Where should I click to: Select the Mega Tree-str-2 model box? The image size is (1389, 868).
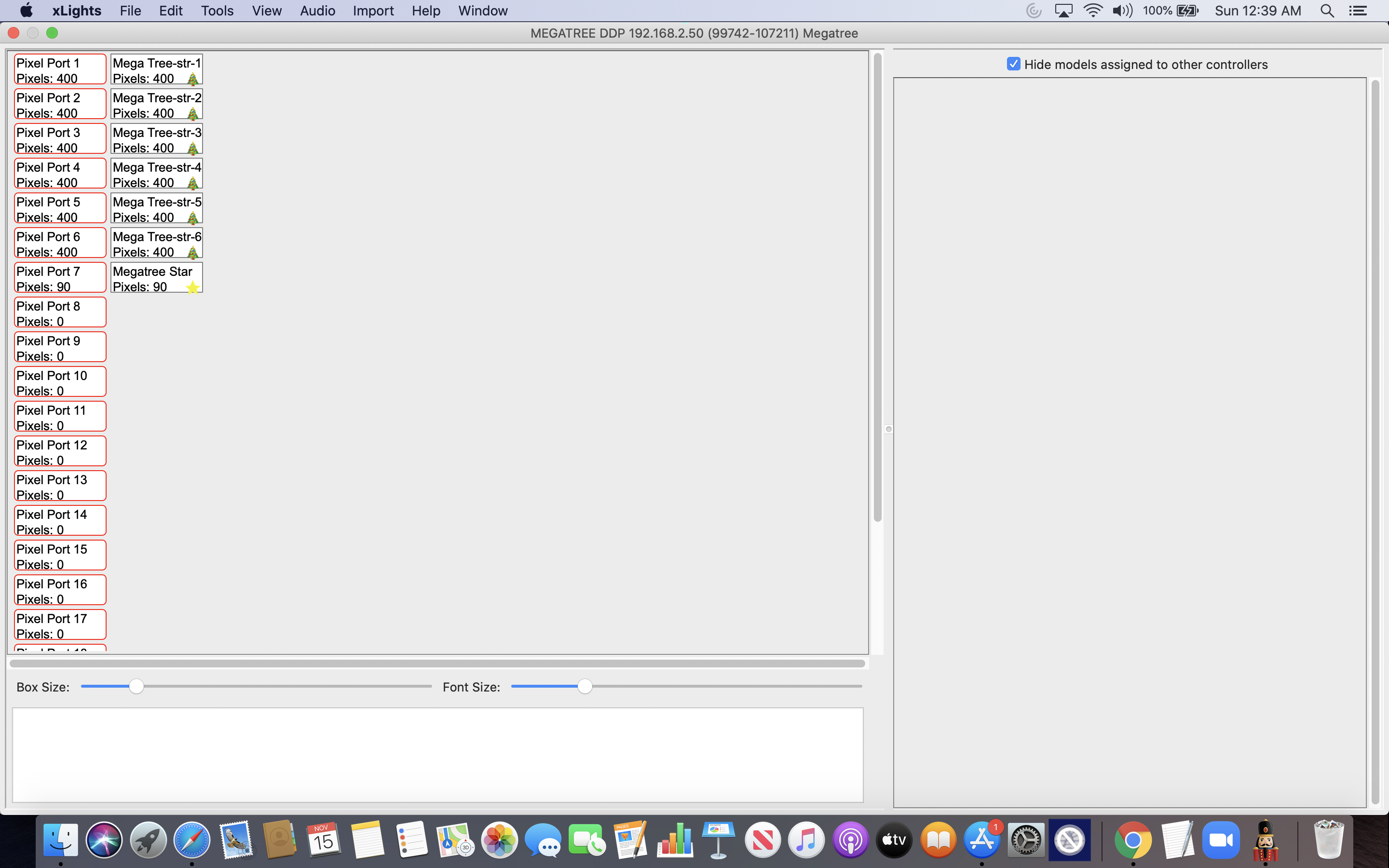click(157, 105)
